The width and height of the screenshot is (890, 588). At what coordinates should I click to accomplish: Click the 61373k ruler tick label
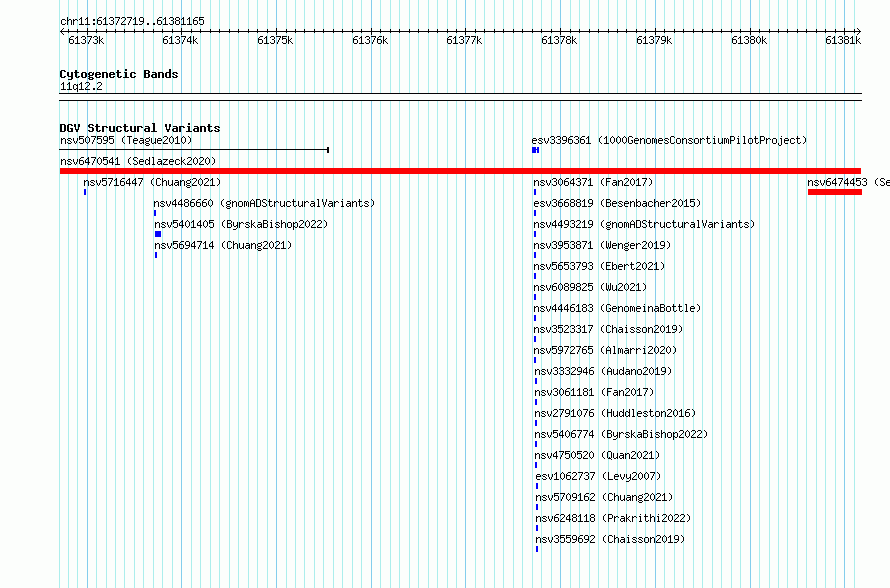point(86,40)
